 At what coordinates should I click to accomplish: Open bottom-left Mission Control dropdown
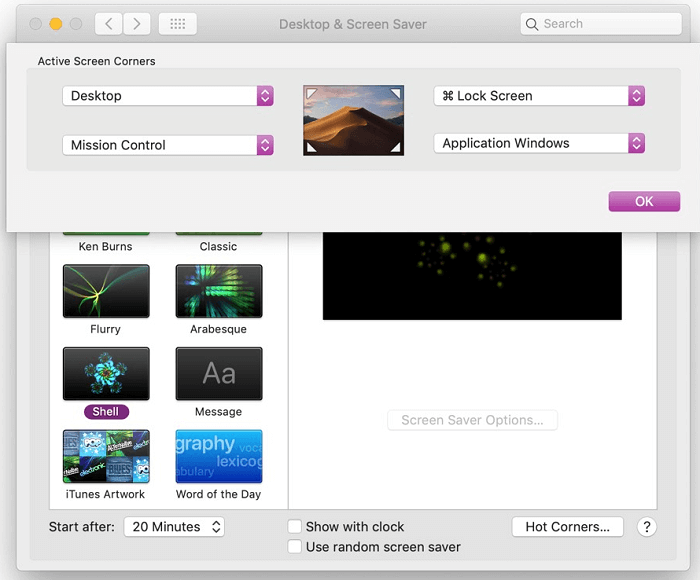(167, 145)
